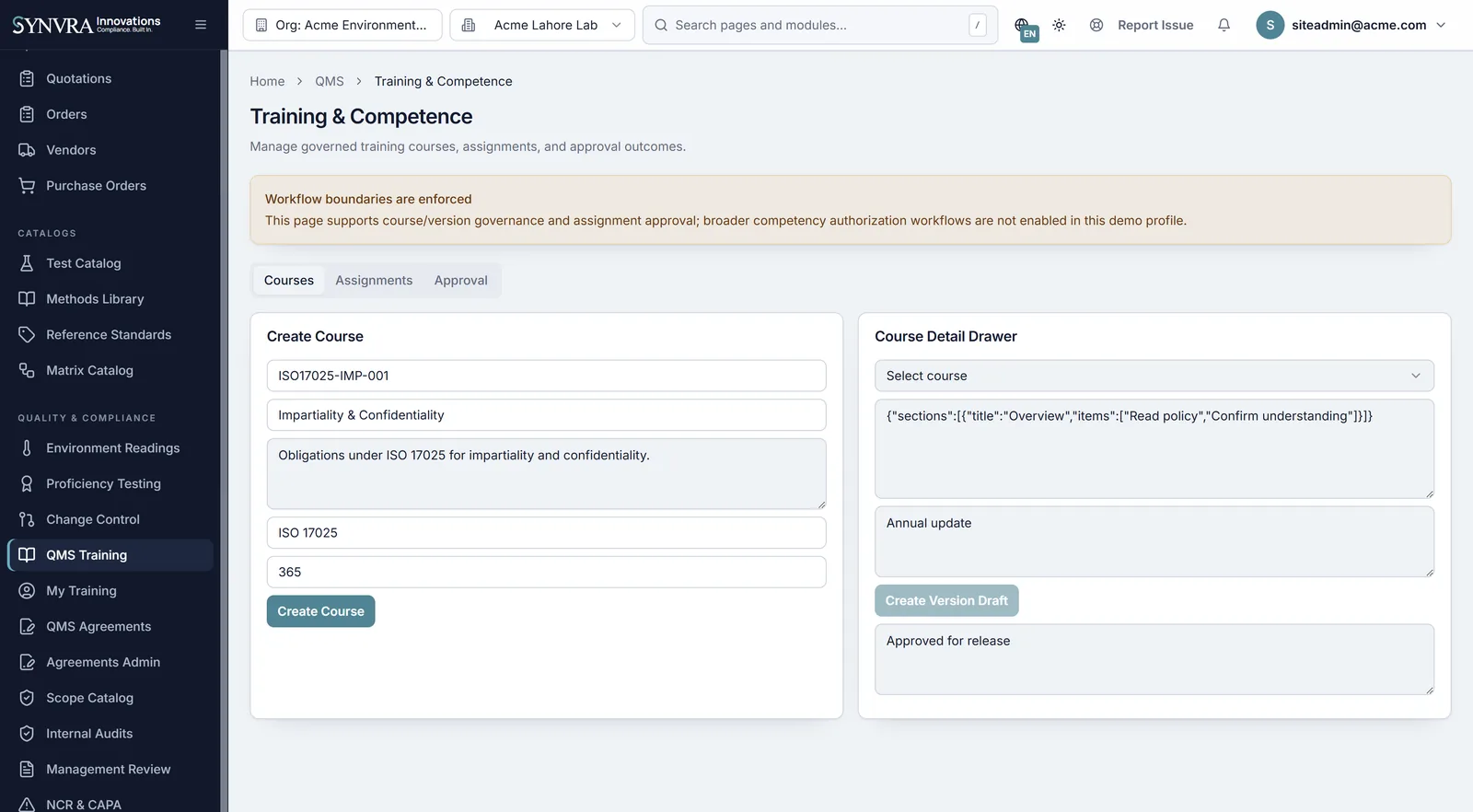The image size is (1473, 812).
Task: Navigate to QMS breadcrumb link
Action: pos(330,81)
